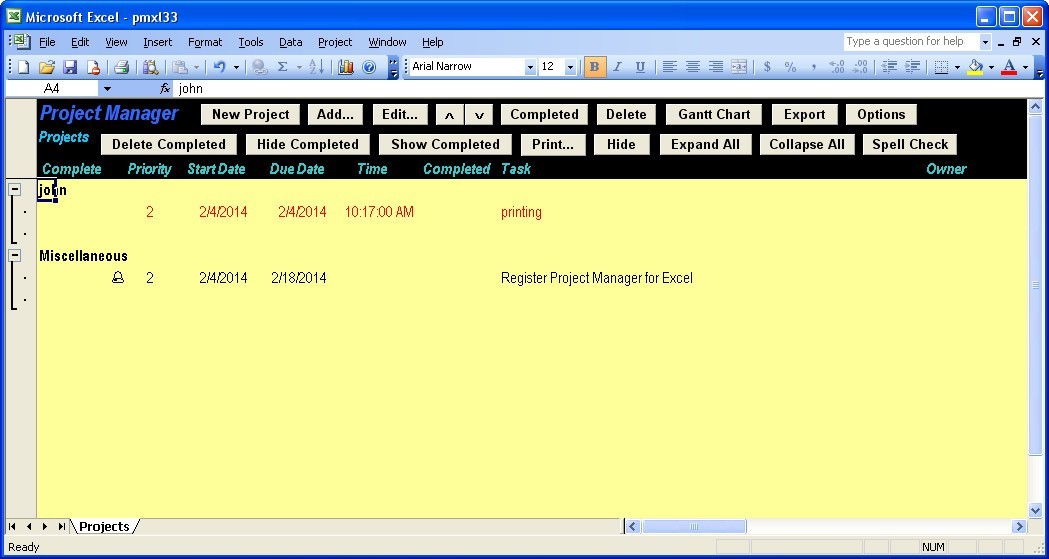The height and width of the screenshot is (559, 1049).
Task: Click the Borders icon
Action: point(941,67)
